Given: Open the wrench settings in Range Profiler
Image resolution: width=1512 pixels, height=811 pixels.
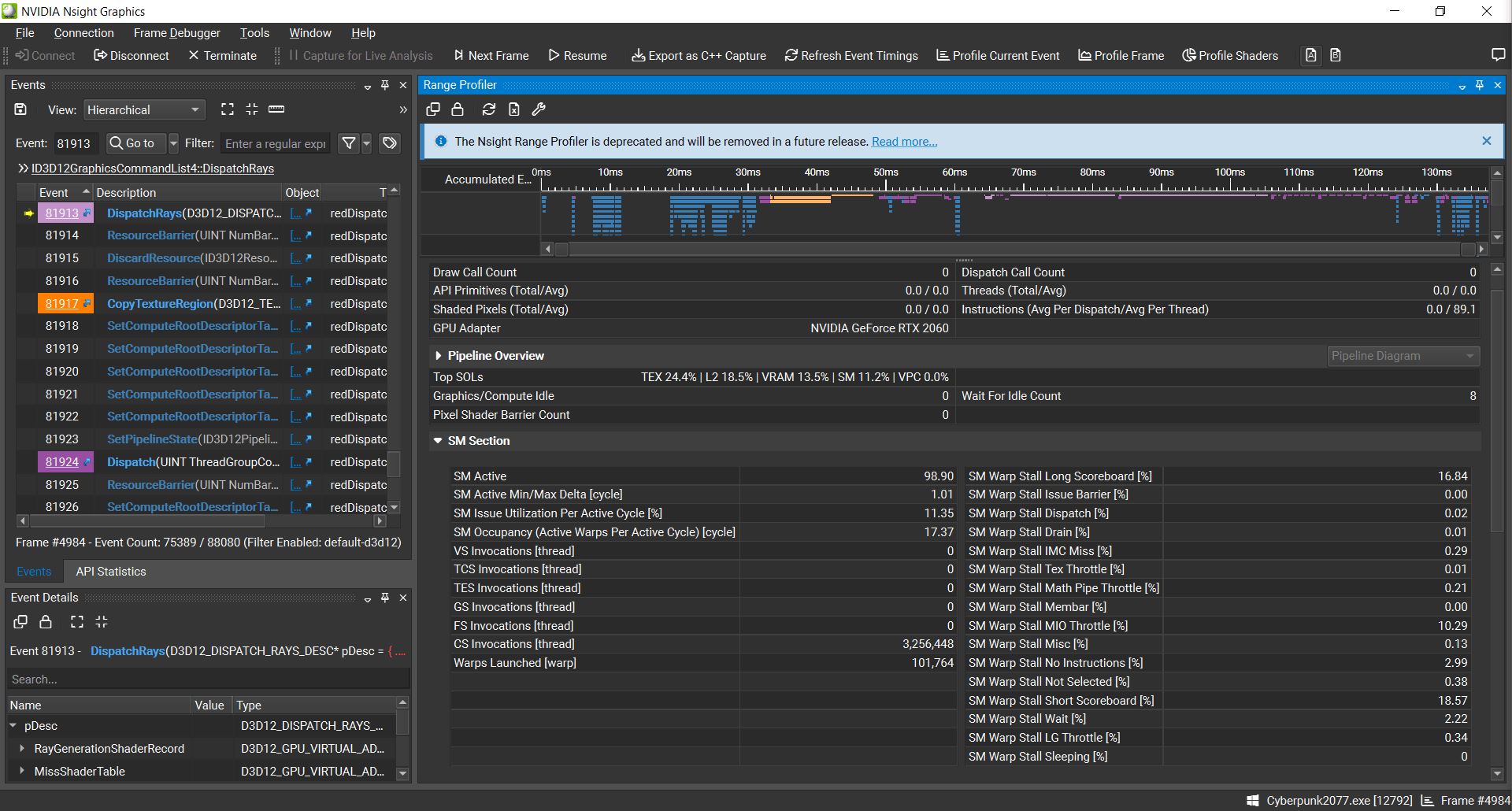Looking at the screenshot, I should point(539,109).
